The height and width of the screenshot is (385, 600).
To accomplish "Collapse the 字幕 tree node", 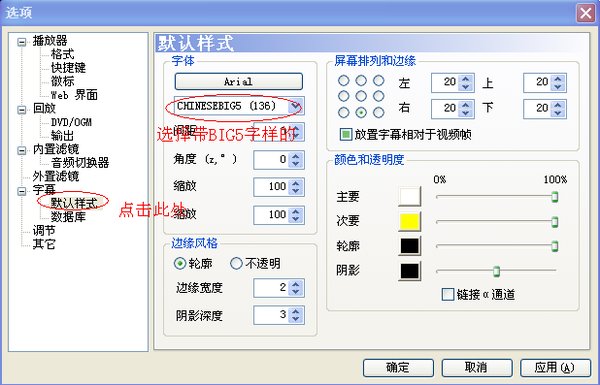I will pyautogui.click(x=22, y=191).
